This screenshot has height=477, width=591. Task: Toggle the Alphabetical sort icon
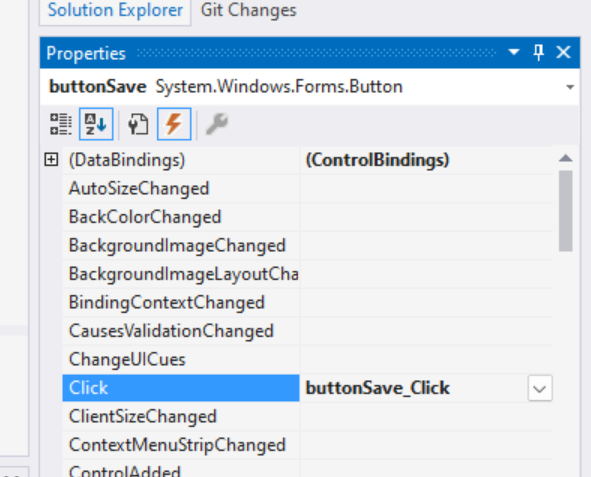[x=96, y=124]
